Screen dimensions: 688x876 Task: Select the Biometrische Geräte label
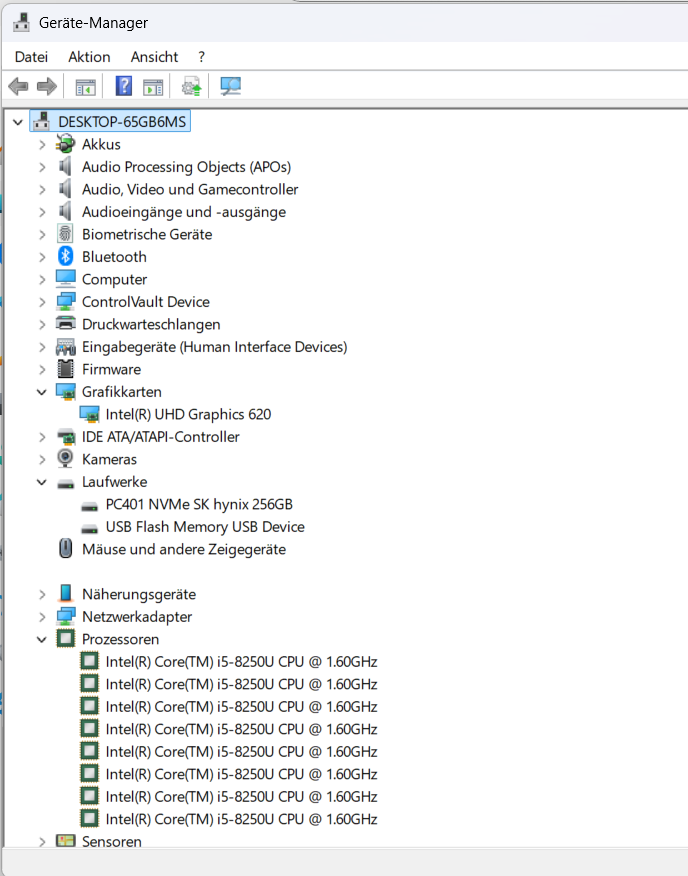(147, 234)
